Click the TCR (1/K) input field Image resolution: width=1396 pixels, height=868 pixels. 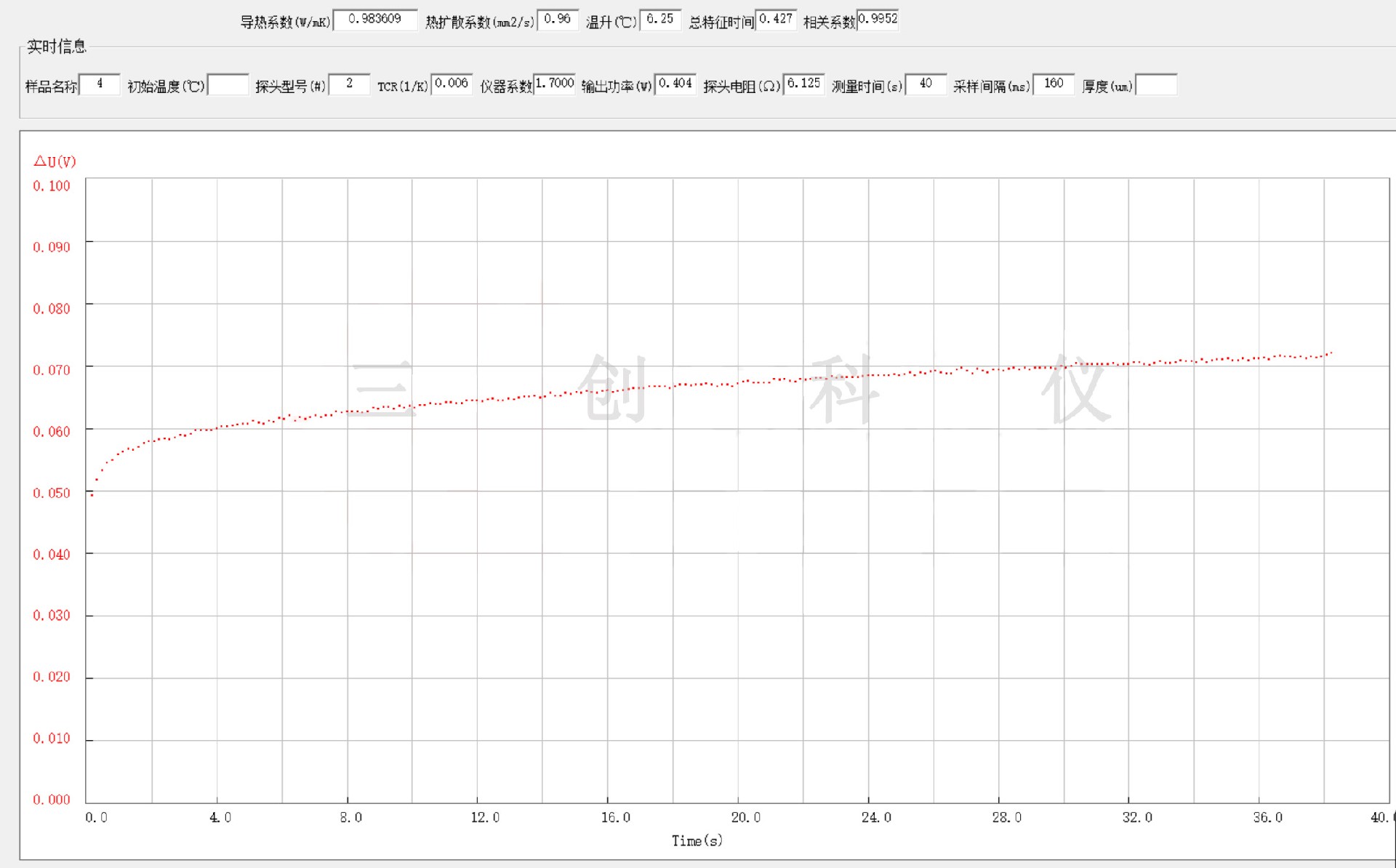pyautogui.click(x=452, y=84)
